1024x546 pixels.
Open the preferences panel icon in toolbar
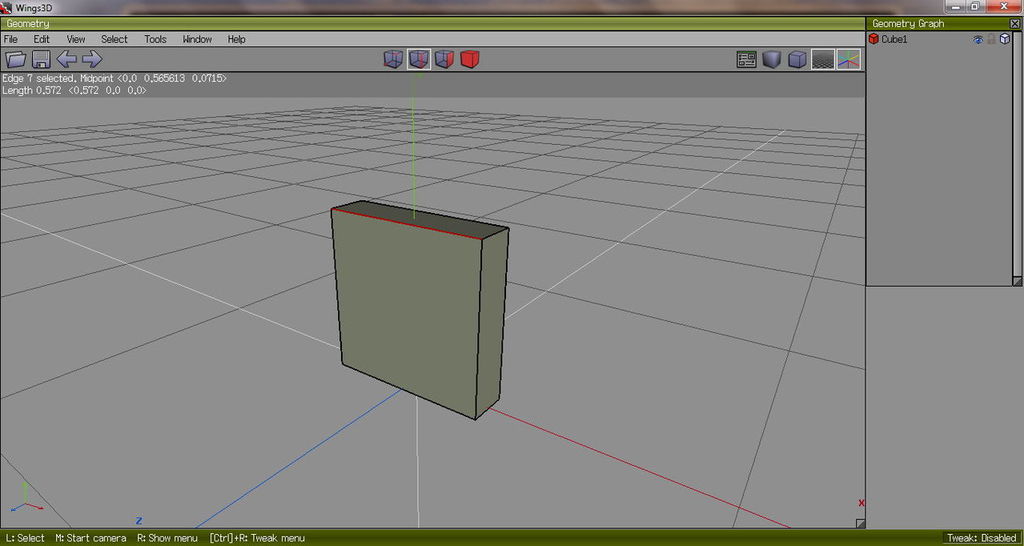pos(746,60)
